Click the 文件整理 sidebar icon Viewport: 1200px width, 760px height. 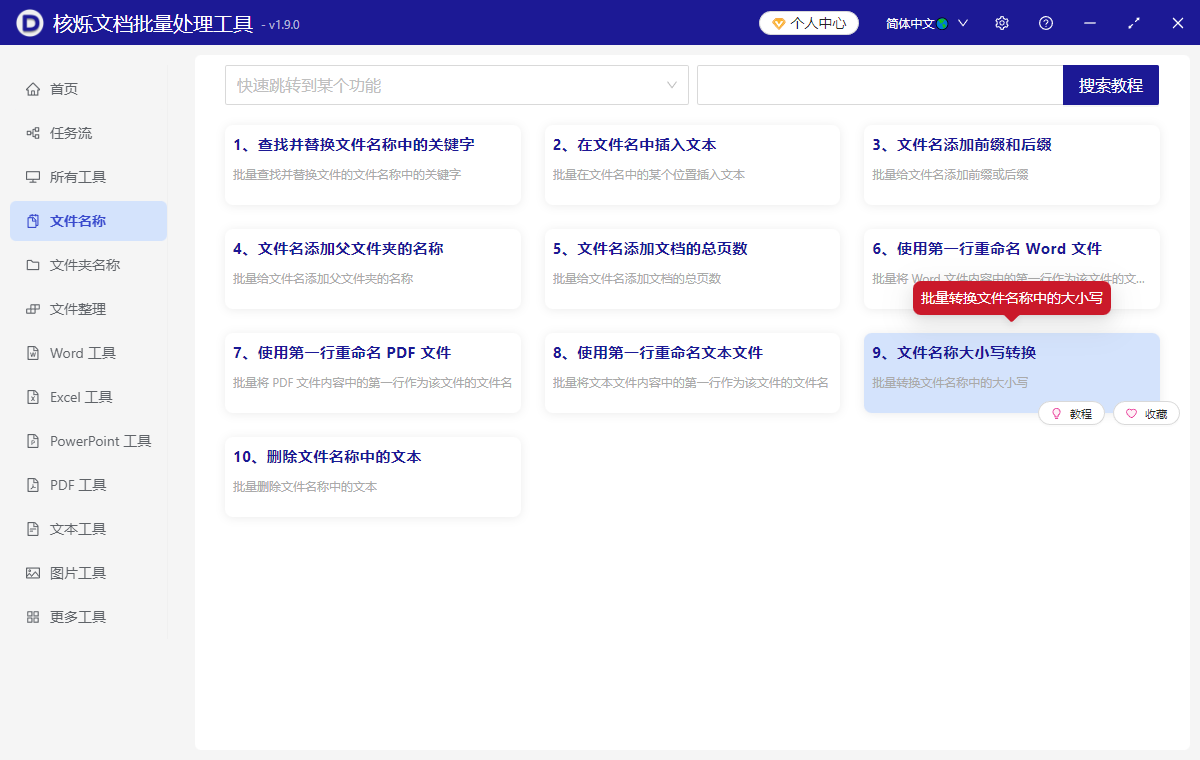pyautogui.click(x=33, y=309)
